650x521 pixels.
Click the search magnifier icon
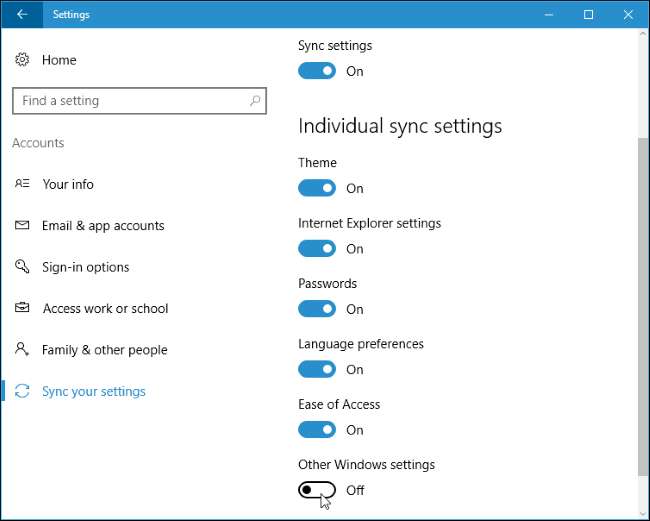[255, 101]
